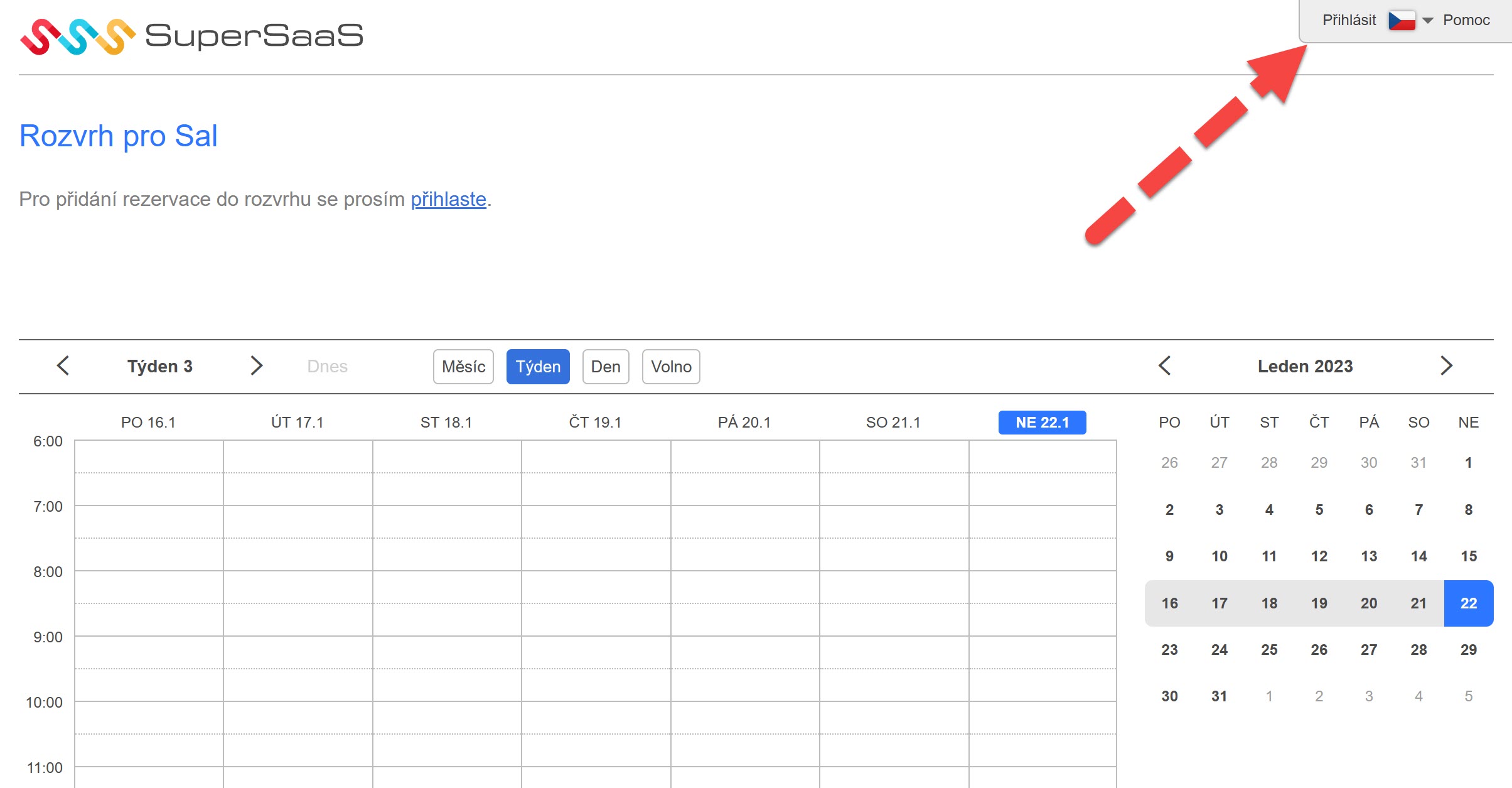Click the SuperSaaS logo
The image size is (1512, 788).
191,36
